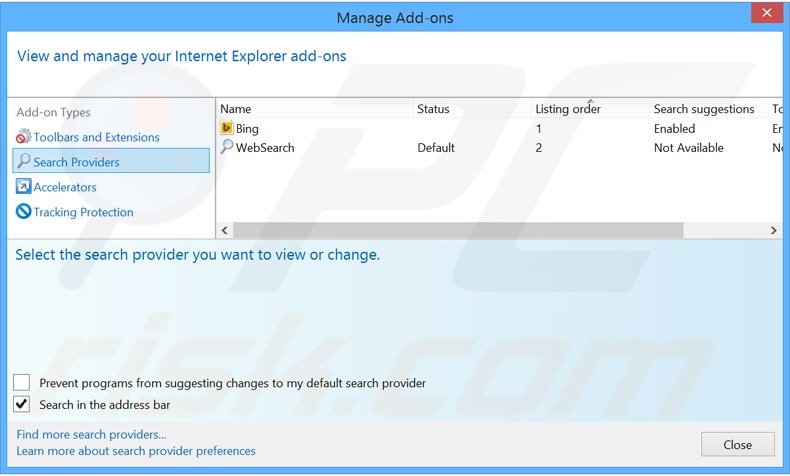The height and width of the screenshot is (476, 790).
Task: Close the Manage Add-ons window via X
Action: point(767,13)
